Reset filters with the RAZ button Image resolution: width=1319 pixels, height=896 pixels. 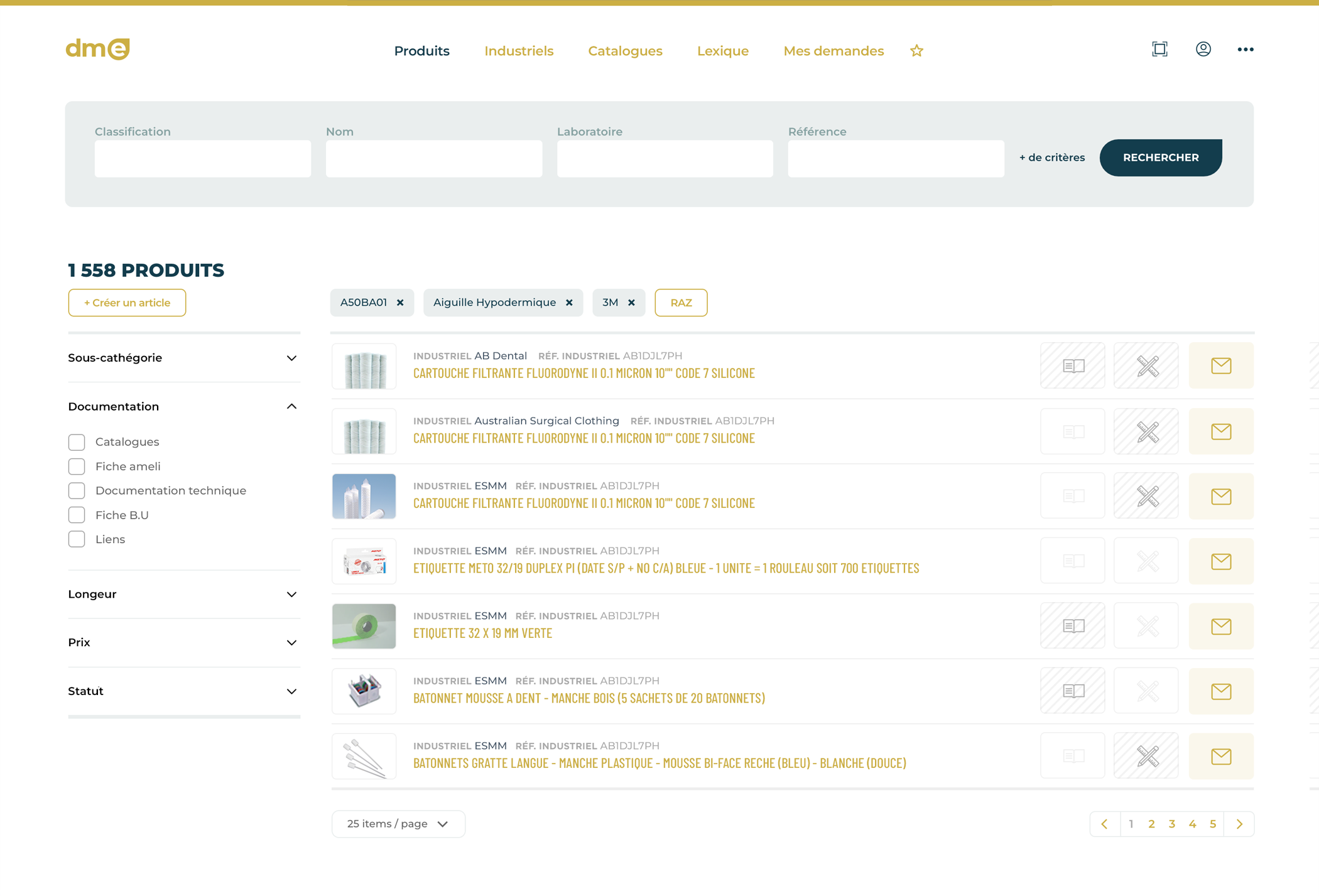(681, 303)
